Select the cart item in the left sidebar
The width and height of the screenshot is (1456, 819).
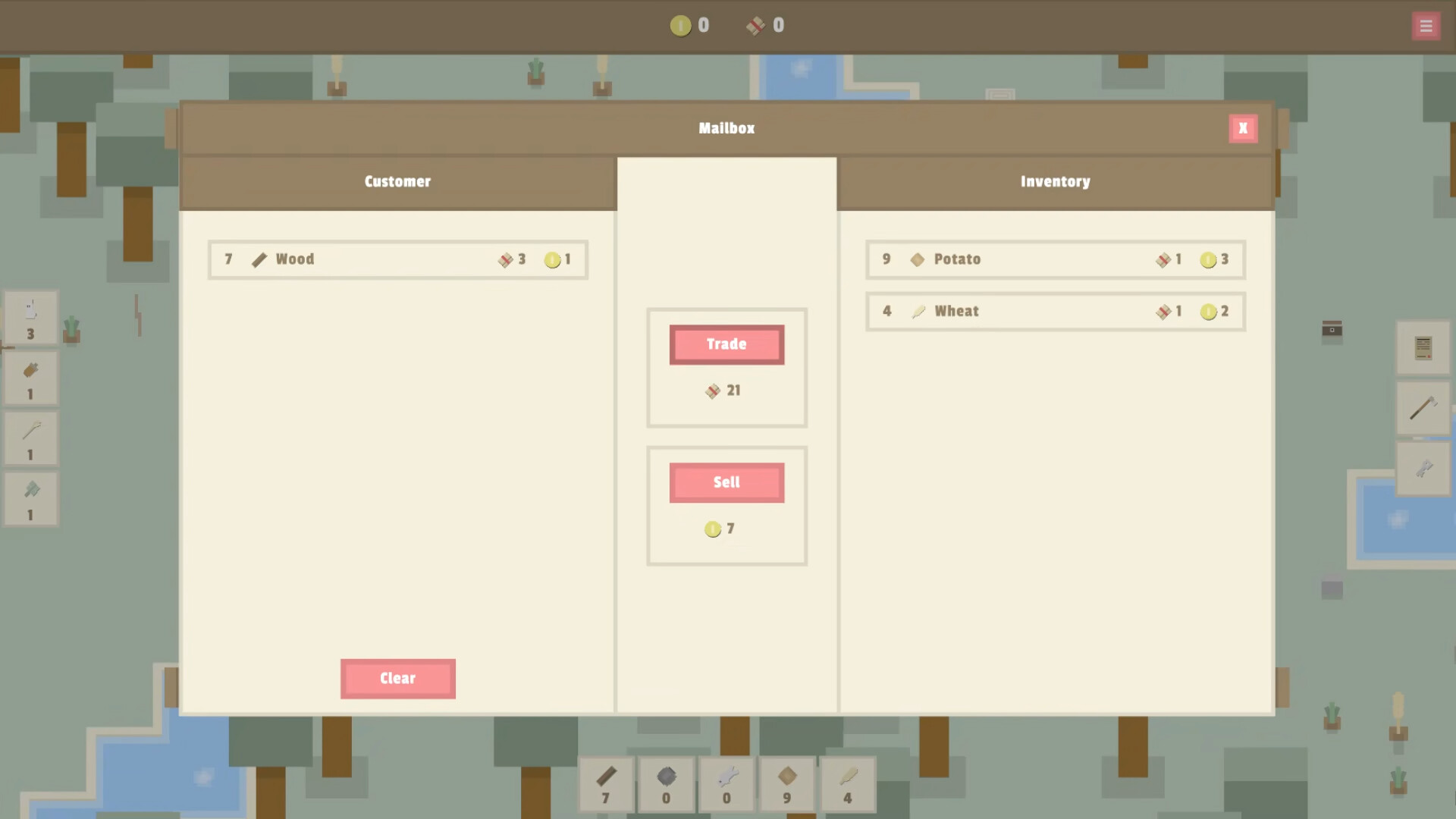31,377
